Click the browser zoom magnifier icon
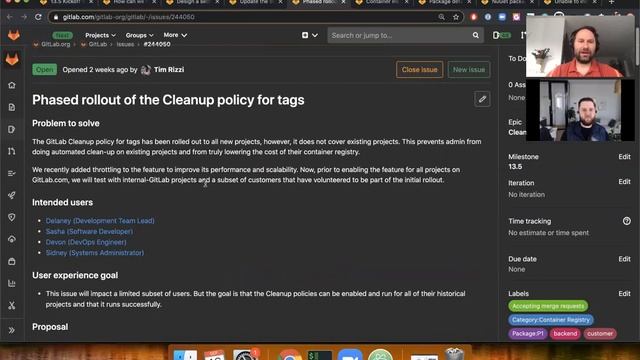 click(441, 17)
